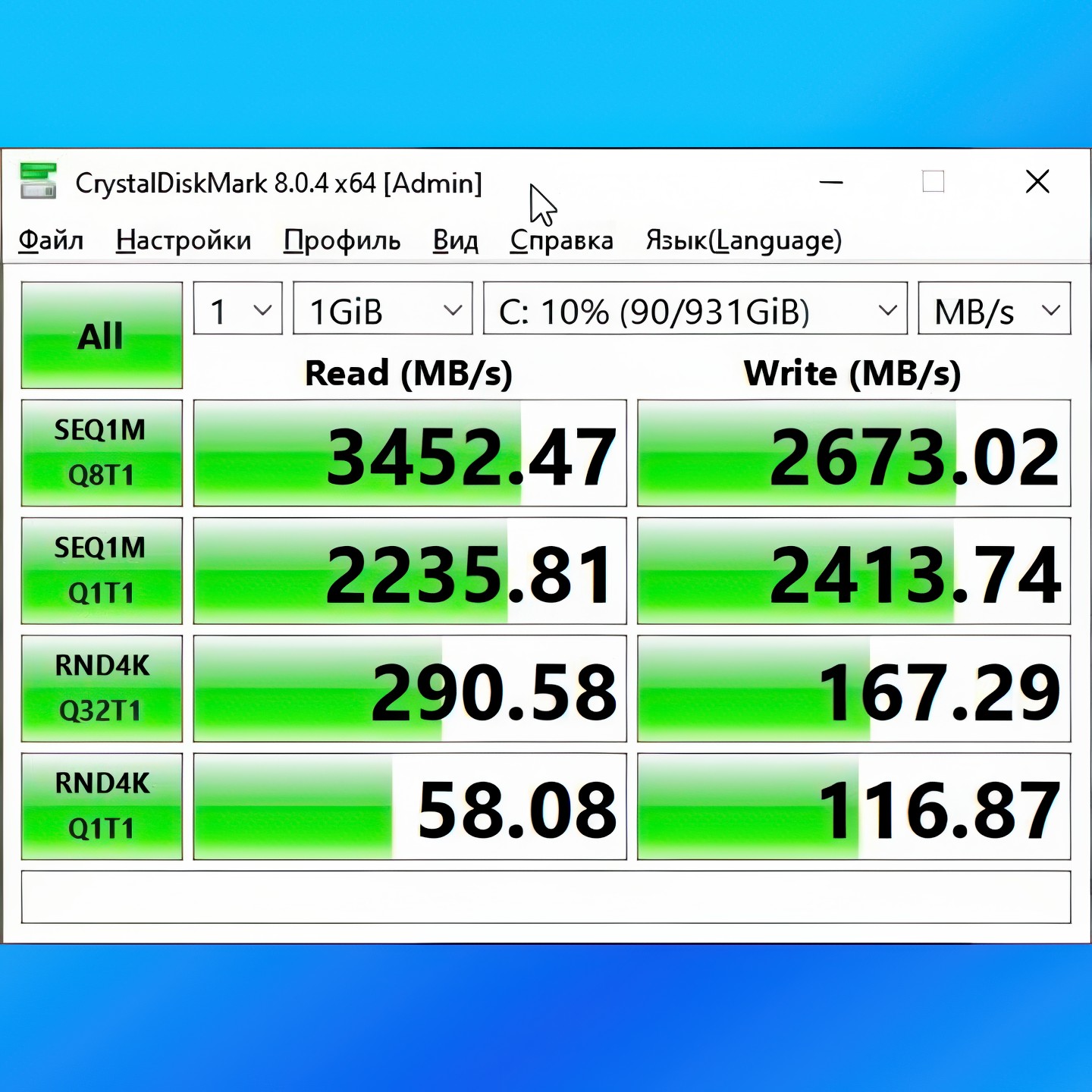Open the Вид menu

456,240
